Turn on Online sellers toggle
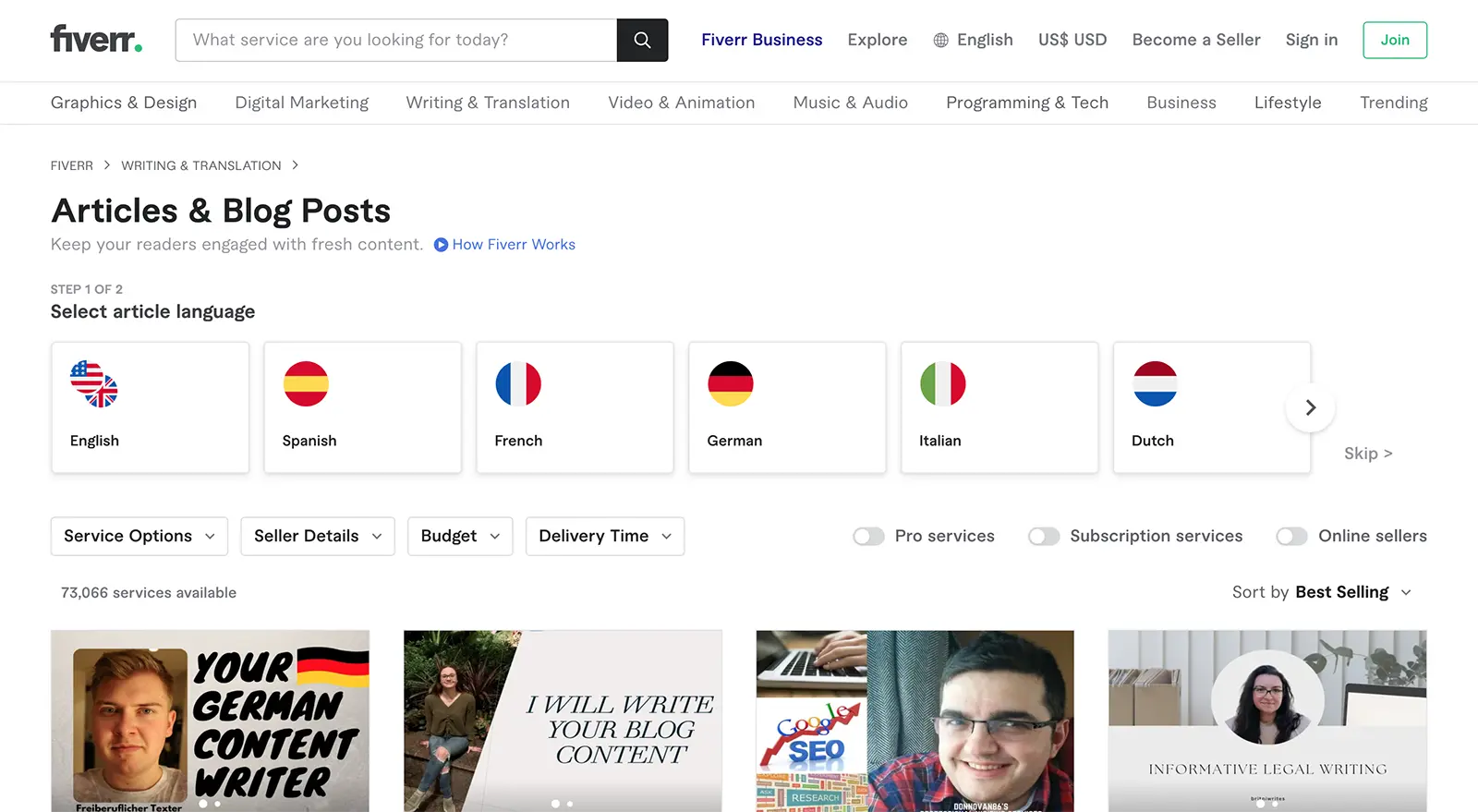The image size is (1478, 812). tap(1291, 537)
